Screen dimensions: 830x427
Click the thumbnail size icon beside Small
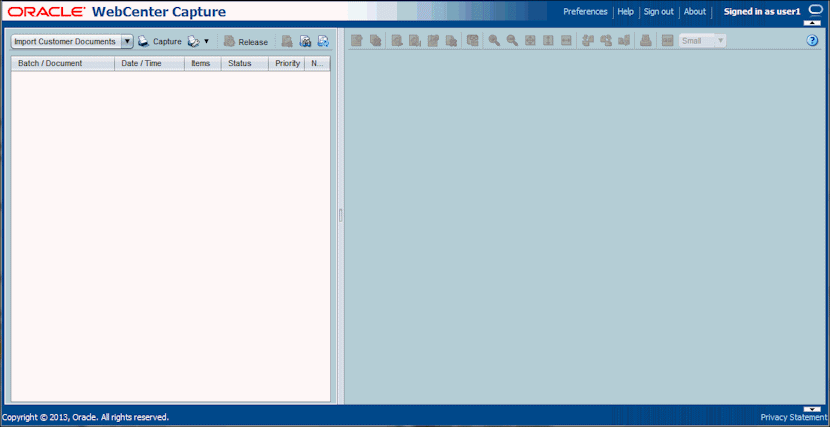(x=667, y=40)
